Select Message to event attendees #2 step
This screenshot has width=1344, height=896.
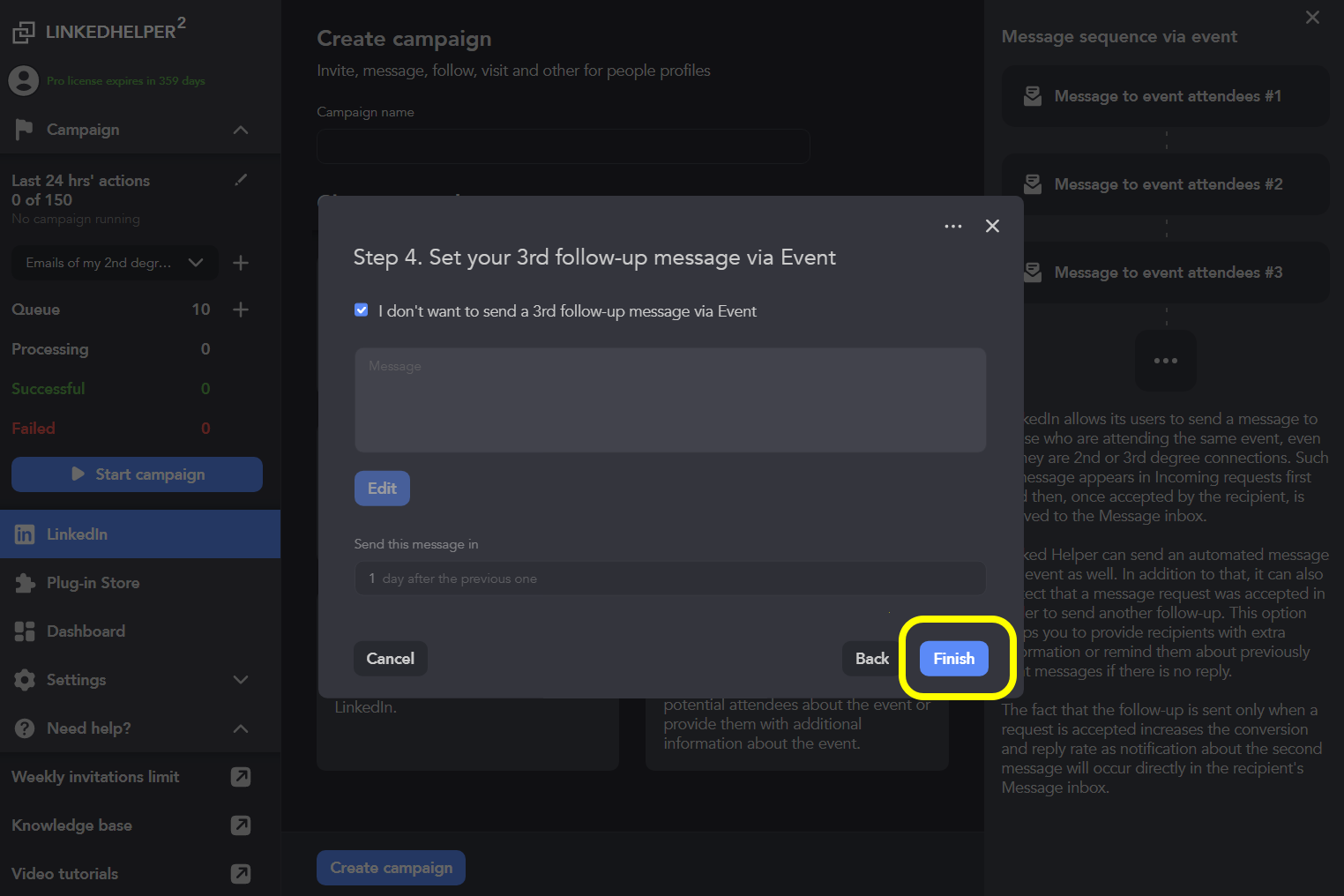click(x=1165, y=184)
